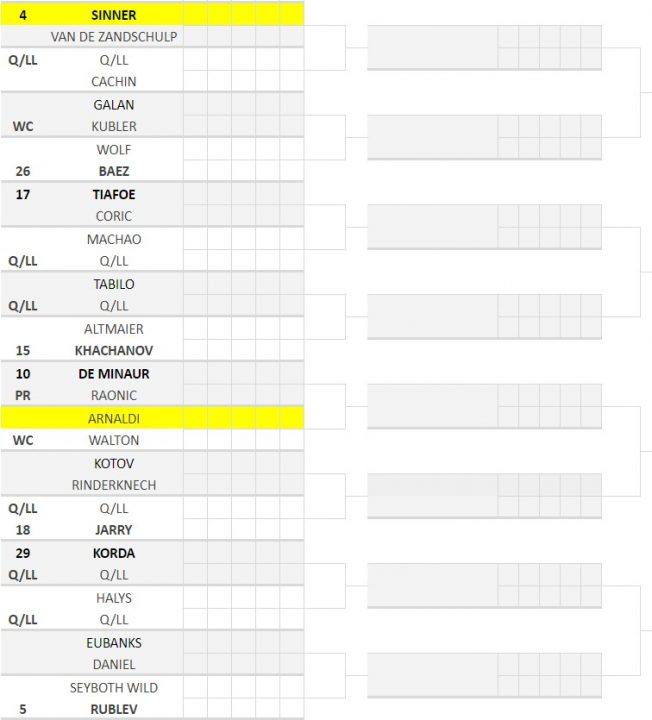Select the SINNER name cell
Viewport: 652px width, 720px height.
pyautogui.click(x=113, y=15)
